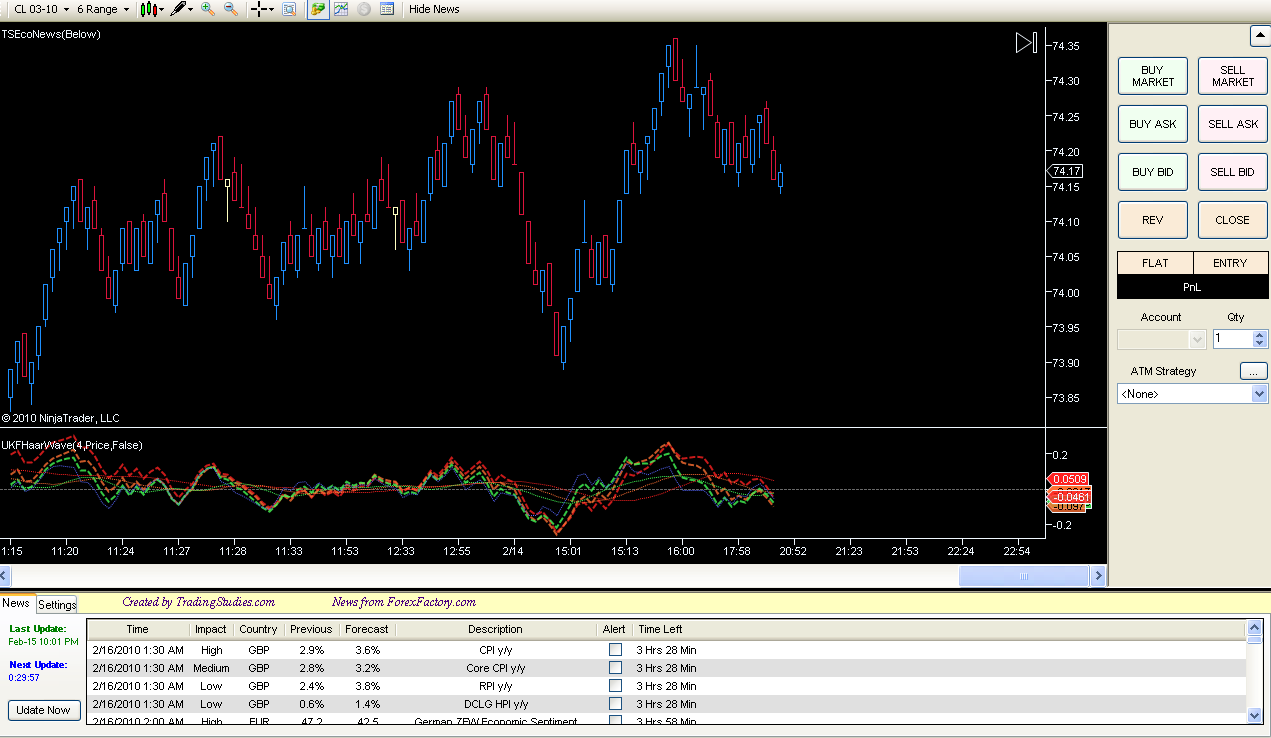
Task: Click chart scrollbar left arrow
Action: coord(5,576)
